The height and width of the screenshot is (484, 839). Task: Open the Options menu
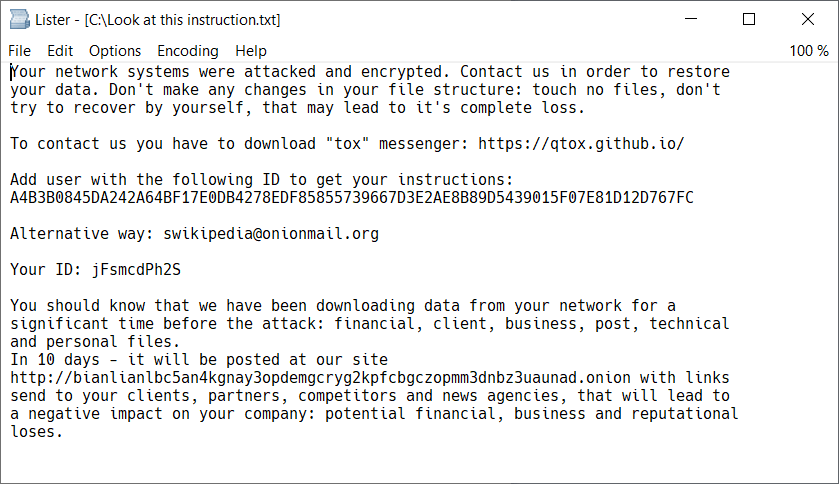coord(115,51)
